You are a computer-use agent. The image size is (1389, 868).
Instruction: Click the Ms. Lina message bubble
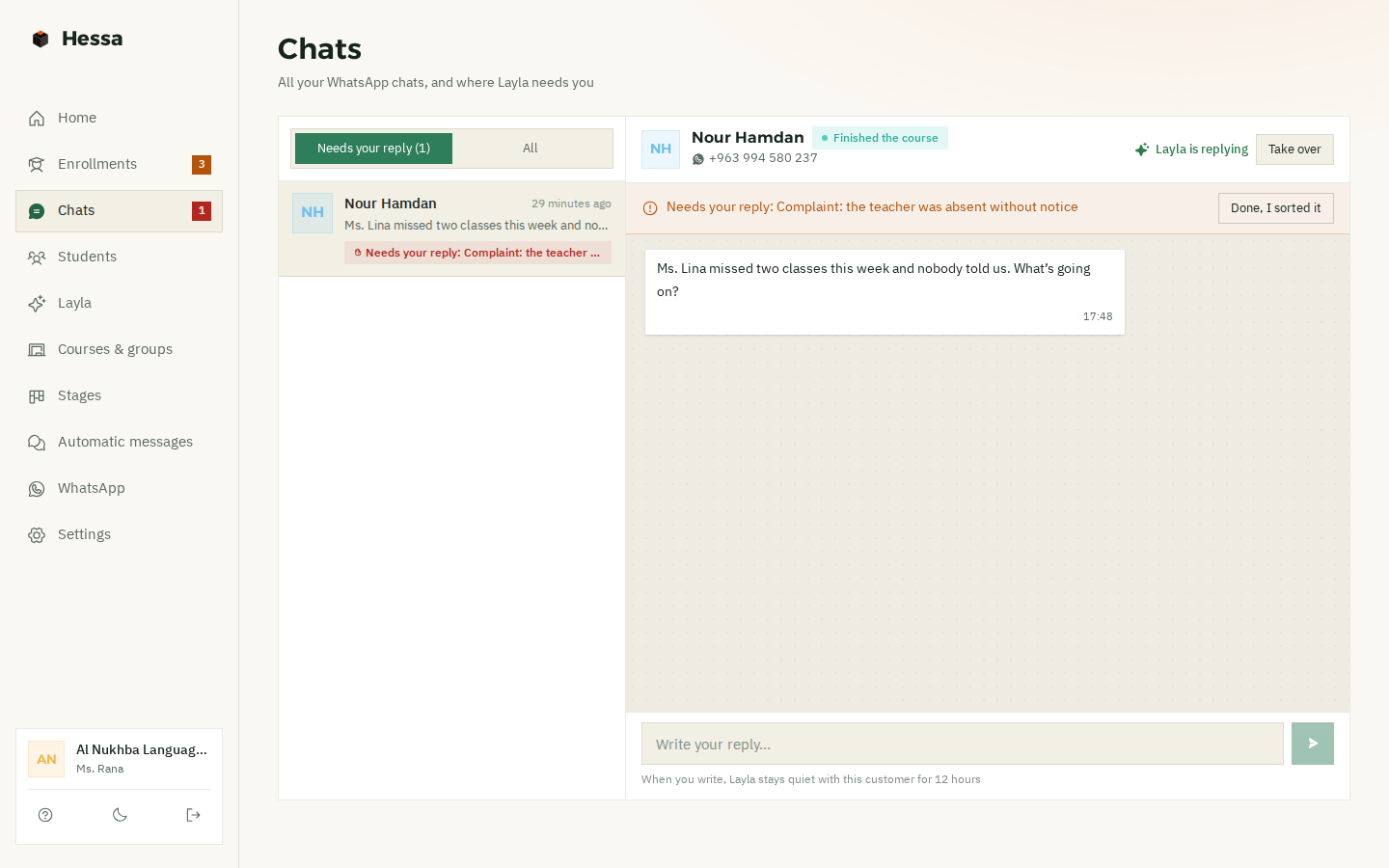(x=885, y=292)
